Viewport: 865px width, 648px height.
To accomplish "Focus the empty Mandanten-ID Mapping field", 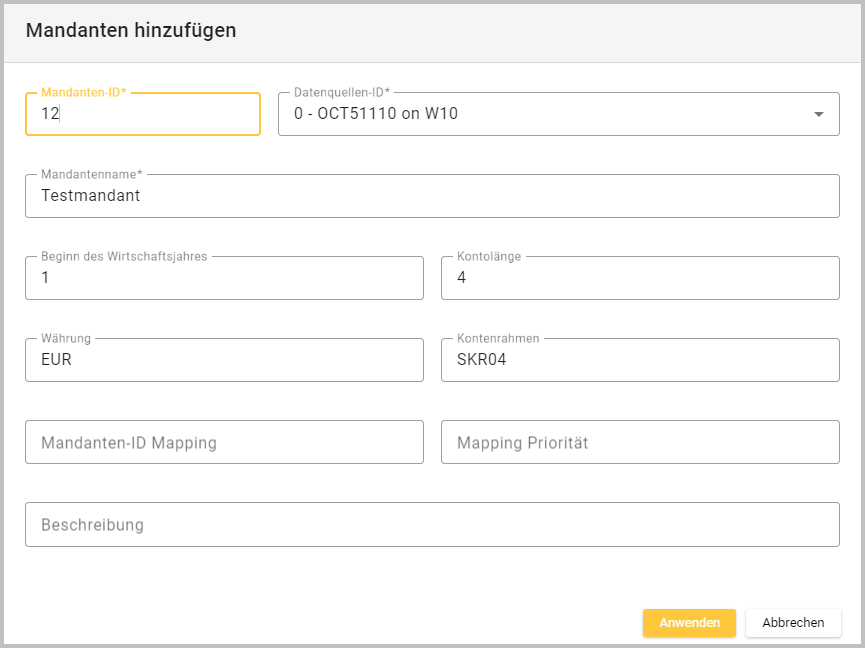I will point(224,442).
